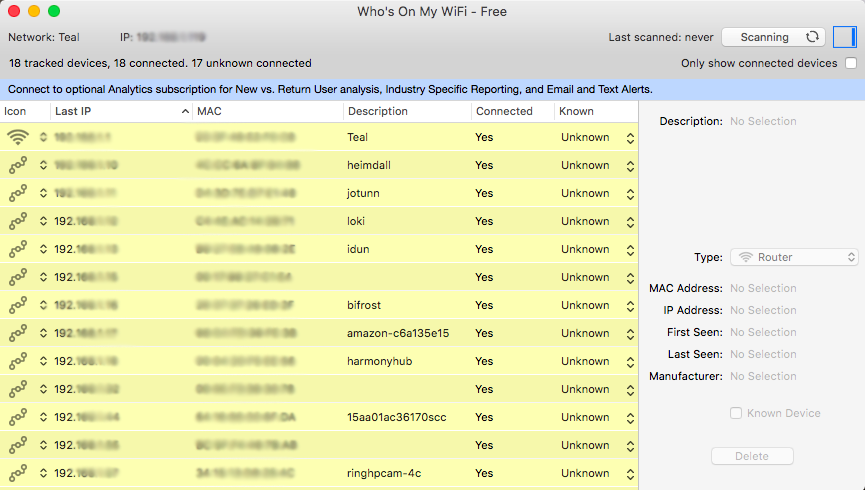Click the refresh icon on Scanning button
This screenshot has height=490, width=865.
(x=813, y=37)
